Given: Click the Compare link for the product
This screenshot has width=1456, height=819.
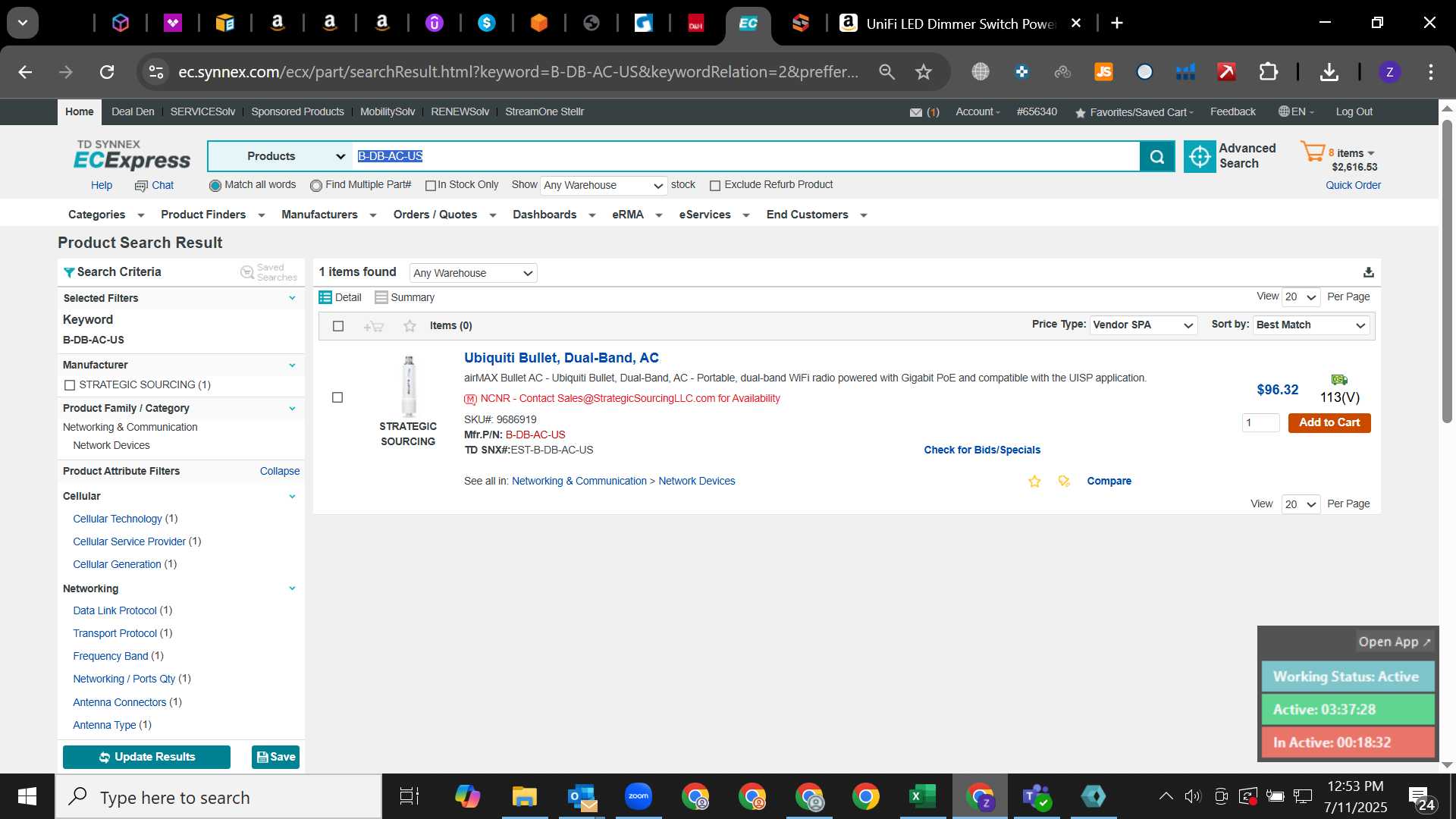Looking at the screenshot, I should point(1109,482).
